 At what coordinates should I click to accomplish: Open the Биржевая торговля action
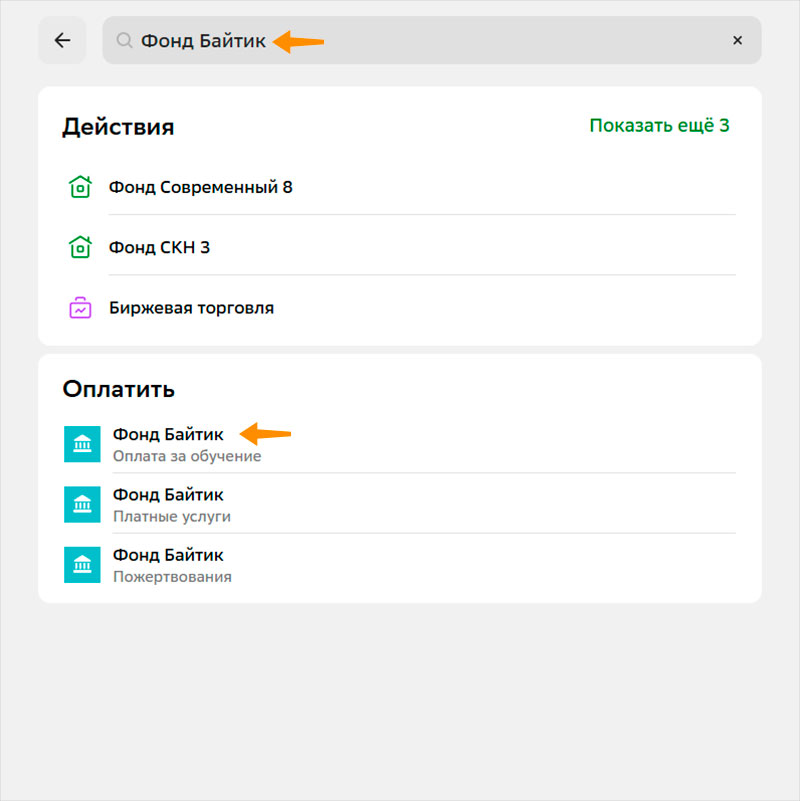pos(191,308)
